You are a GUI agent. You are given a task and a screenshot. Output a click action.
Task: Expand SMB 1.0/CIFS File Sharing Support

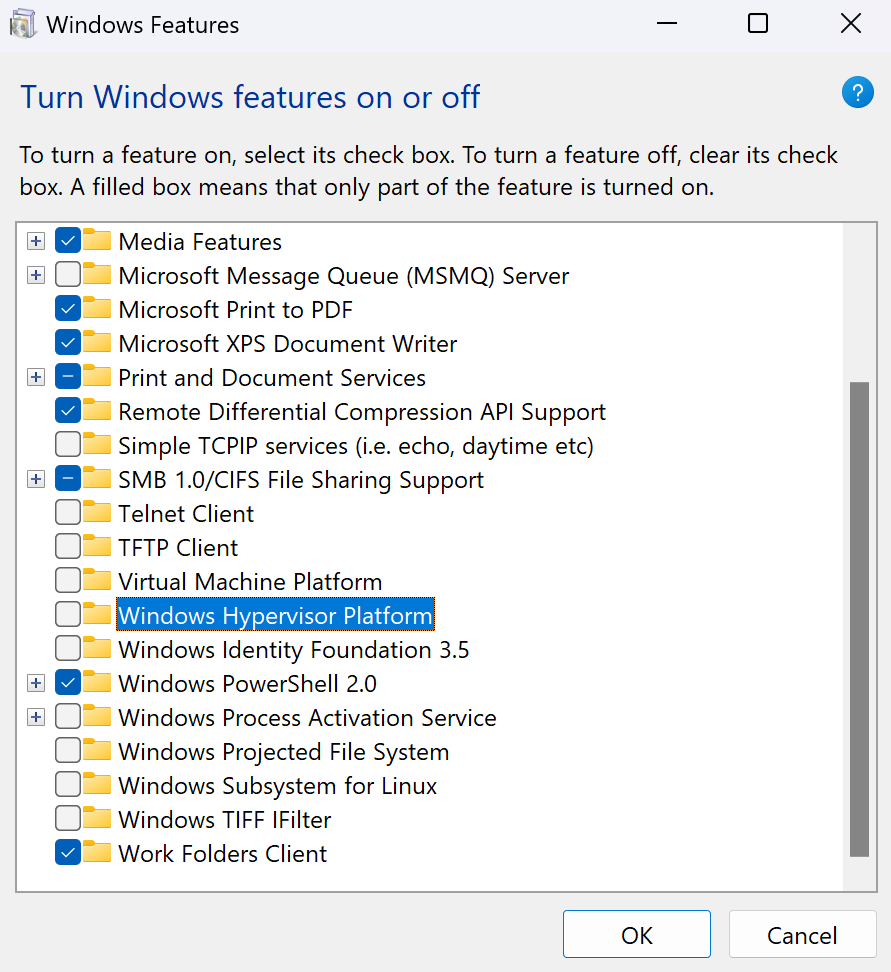(x=36, y=479)
